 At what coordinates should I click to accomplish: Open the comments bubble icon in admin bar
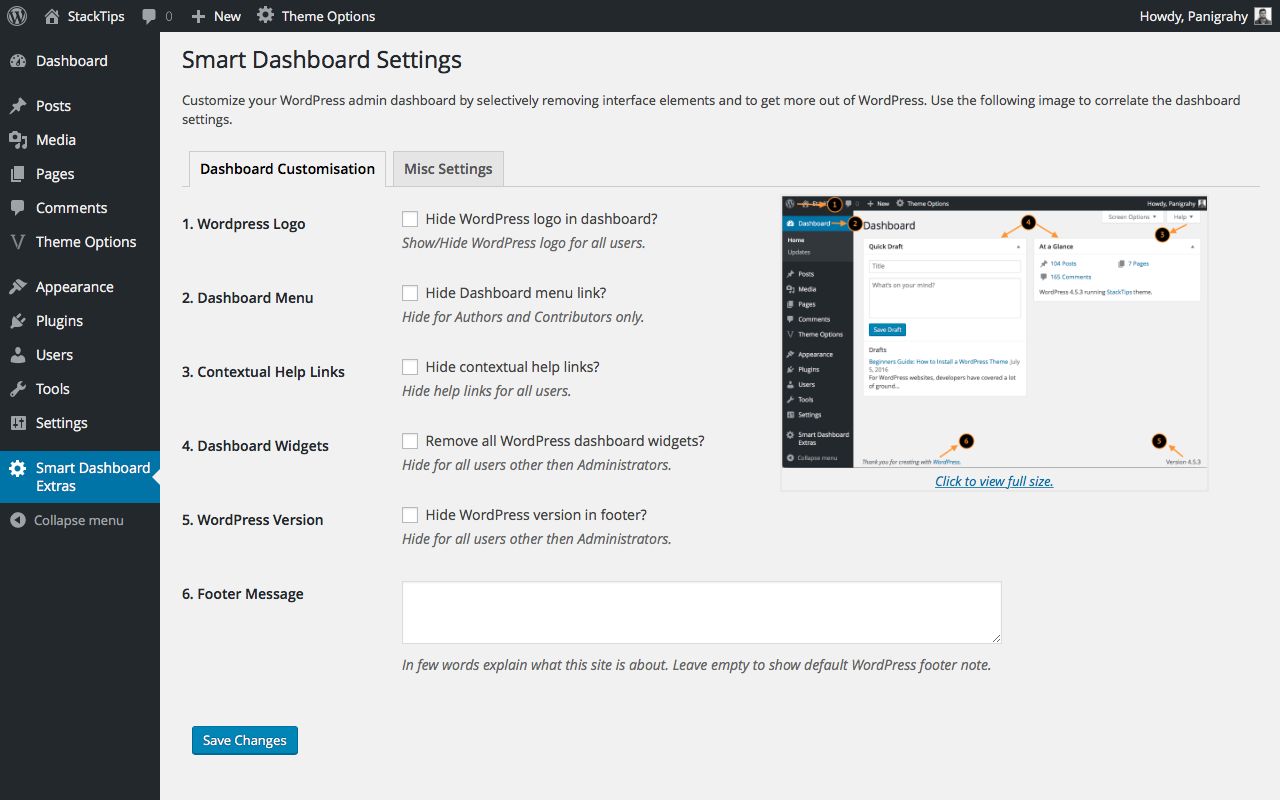tap(149, 16)
